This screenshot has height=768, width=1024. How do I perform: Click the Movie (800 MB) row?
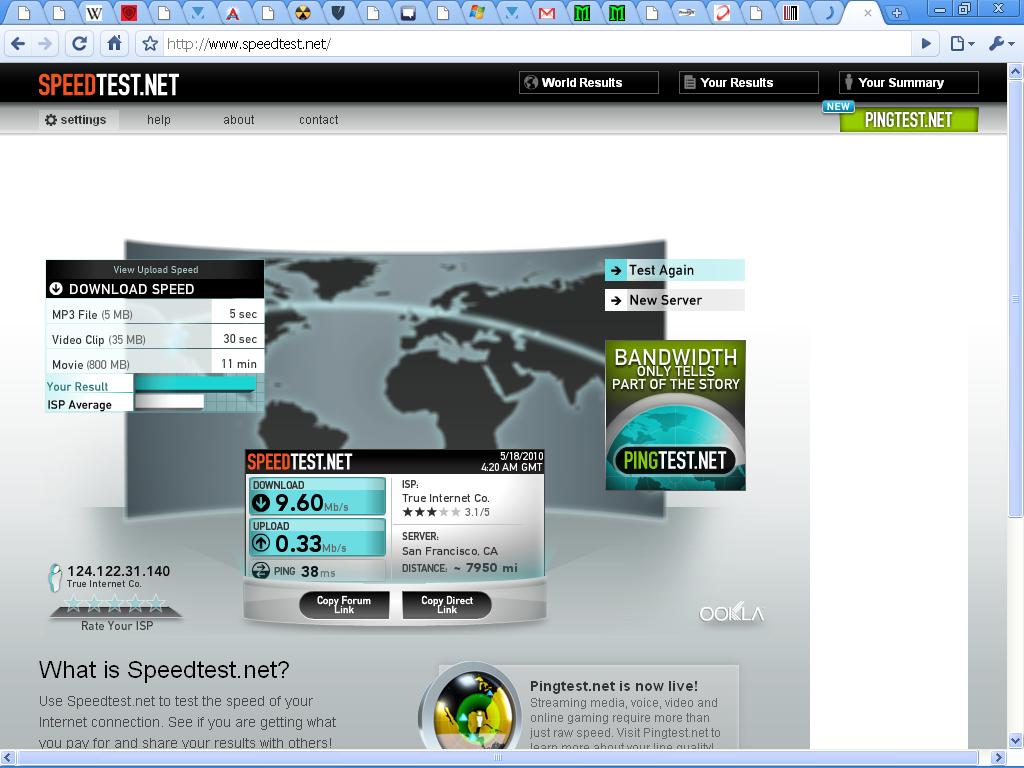(155, 364)
